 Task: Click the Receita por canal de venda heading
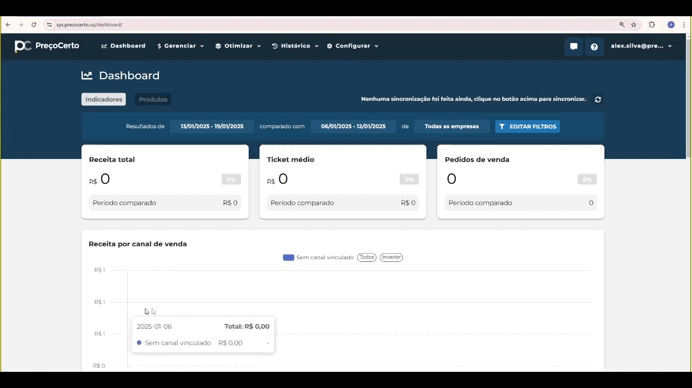[138, 244]
